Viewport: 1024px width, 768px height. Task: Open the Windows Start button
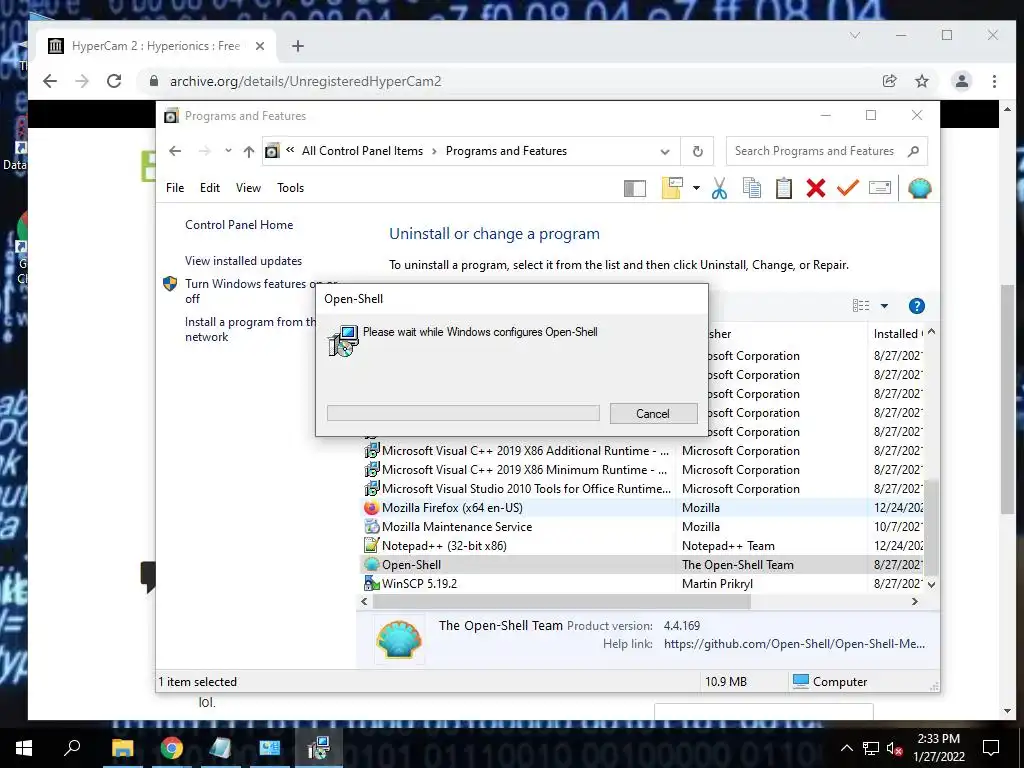(24, 748)
